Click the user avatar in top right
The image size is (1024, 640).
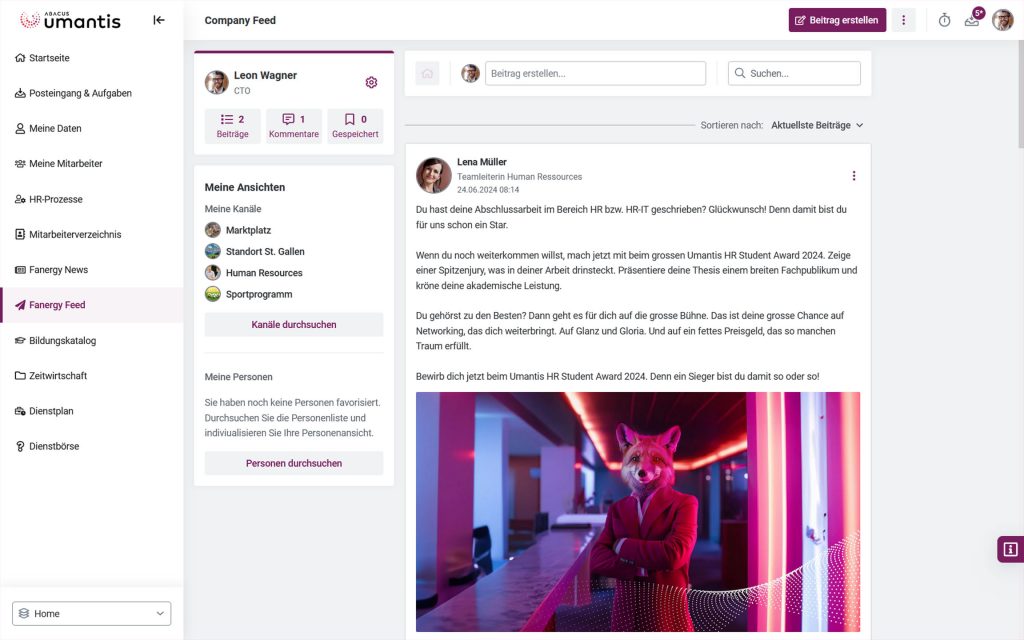tap(1002, 20)
